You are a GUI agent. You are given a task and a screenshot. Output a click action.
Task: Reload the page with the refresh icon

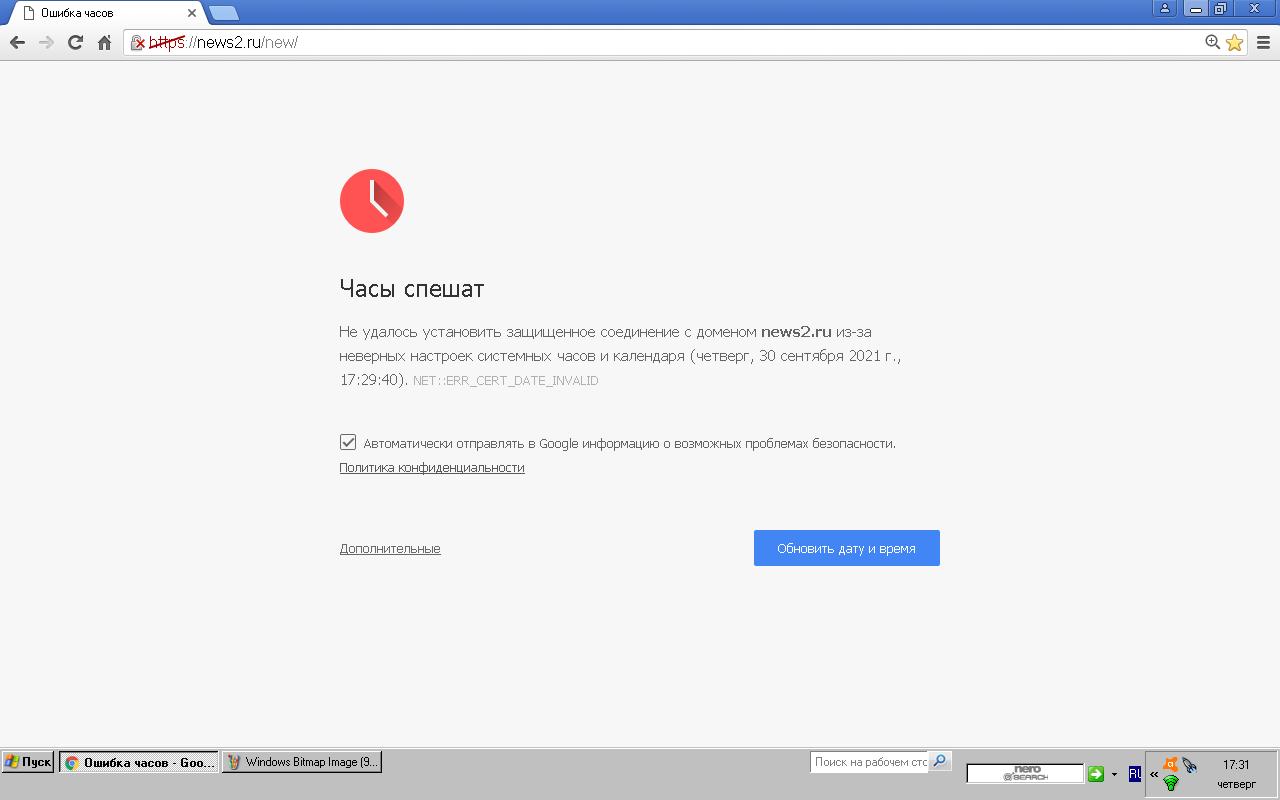point(75,42)
